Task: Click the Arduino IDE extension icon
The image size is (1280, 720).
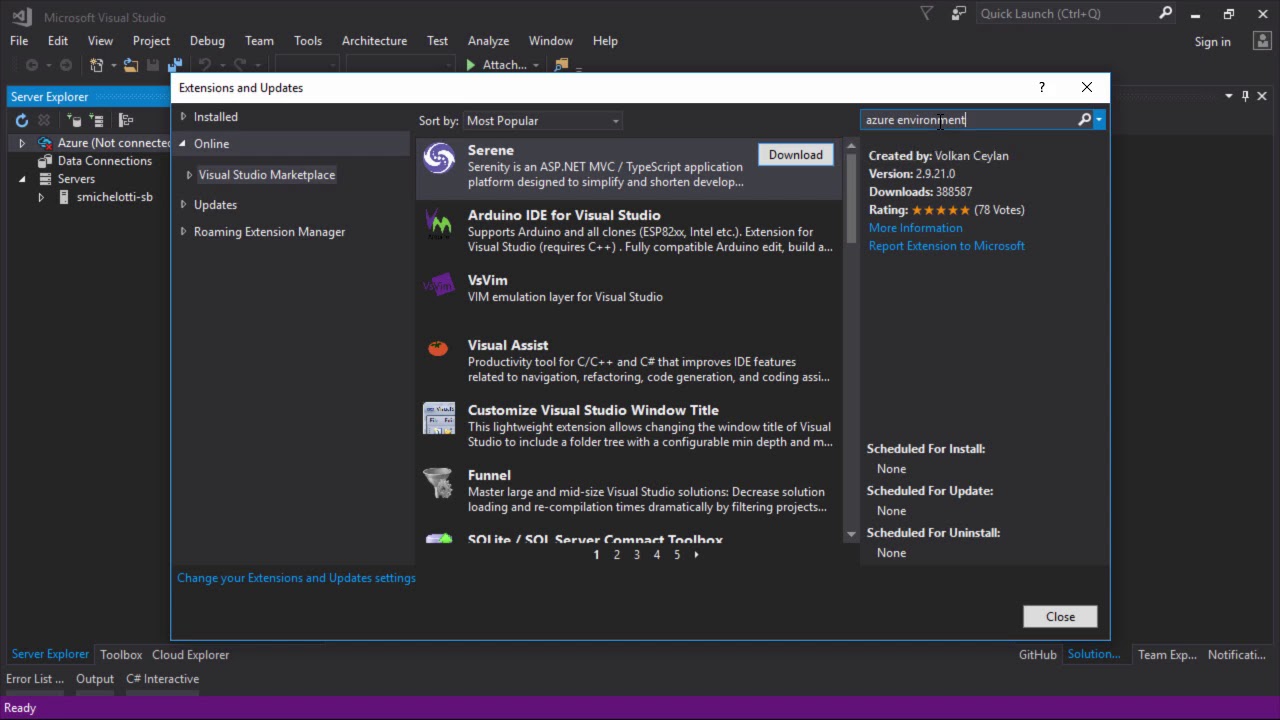Action: [x=439, y=223]
